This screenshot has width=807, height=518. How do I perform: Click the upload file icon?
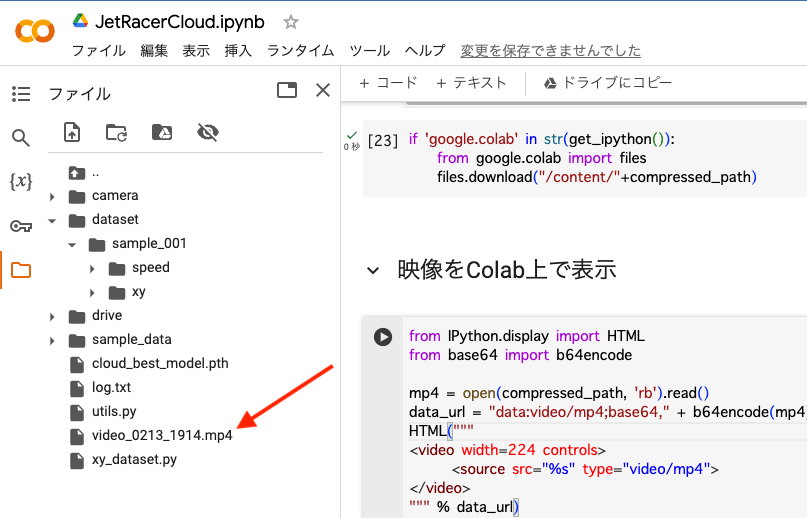tap(72, 132)
